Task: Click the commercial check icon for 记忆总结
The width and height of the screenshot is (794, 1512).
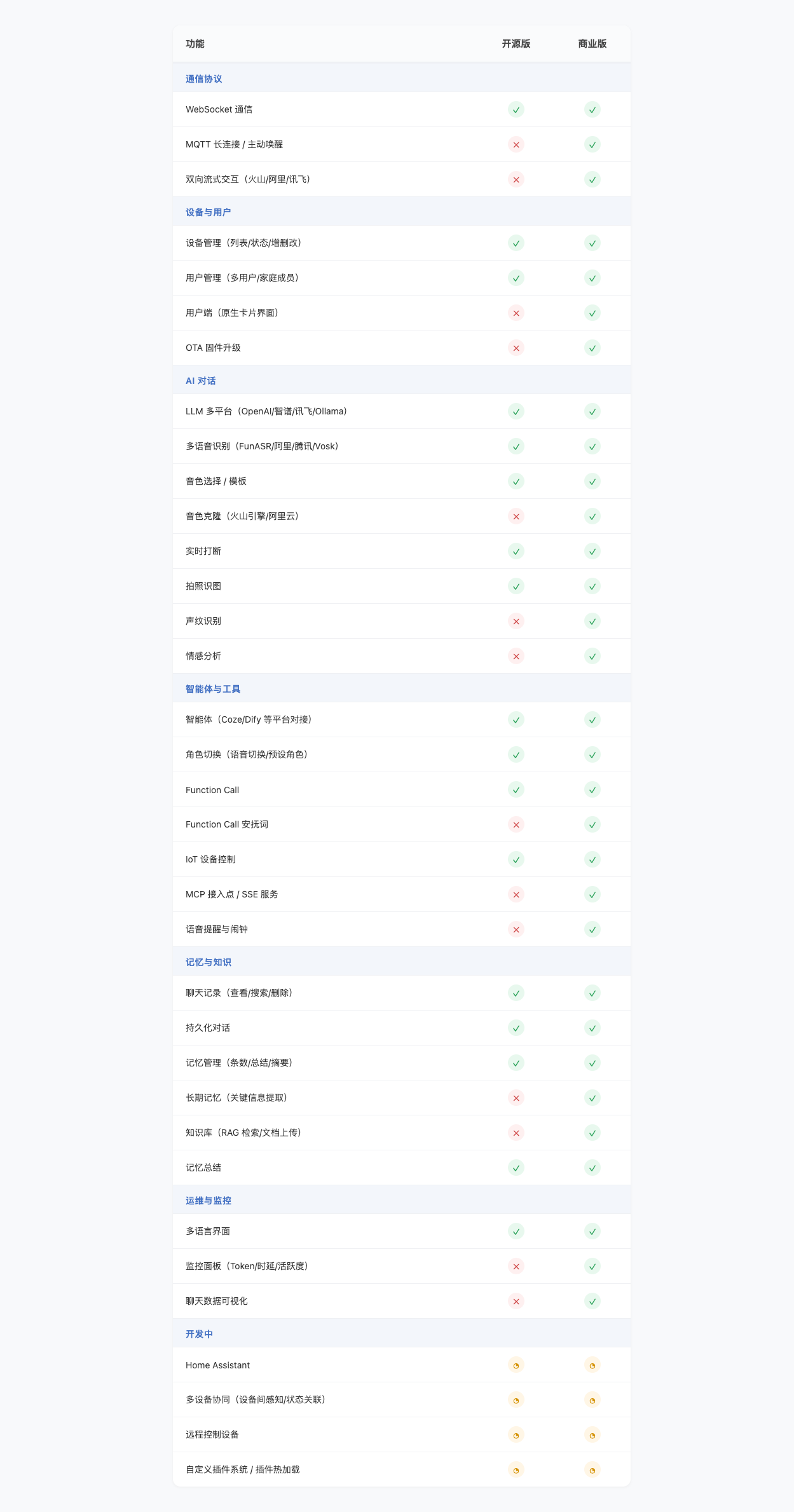Action: (592, 1168)
